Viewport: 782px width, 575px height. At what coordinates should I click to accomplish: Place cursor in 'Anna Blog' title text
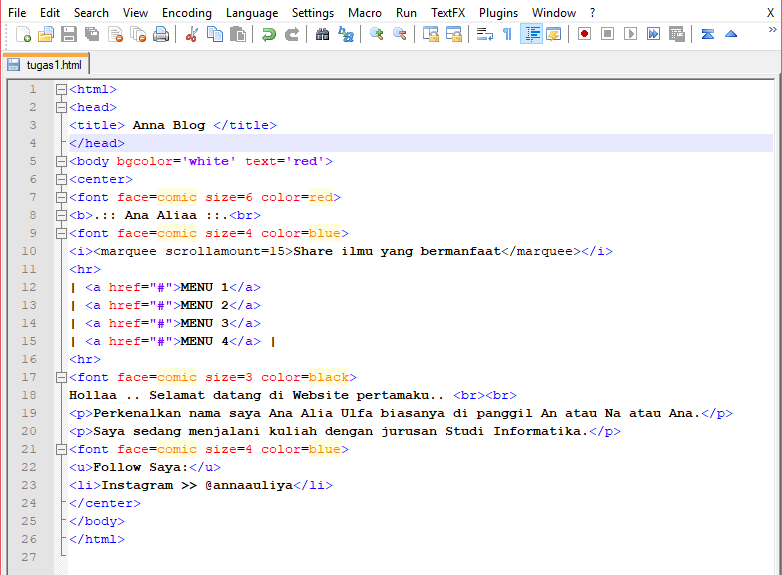point(169,125)
